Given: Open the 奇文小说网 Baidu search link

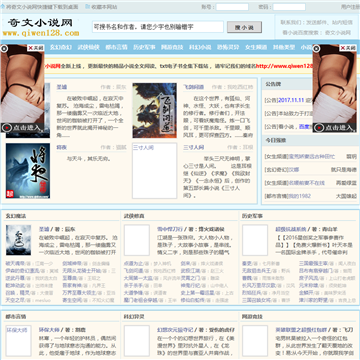Looking at the screenshot, I should tap(338, 33).
